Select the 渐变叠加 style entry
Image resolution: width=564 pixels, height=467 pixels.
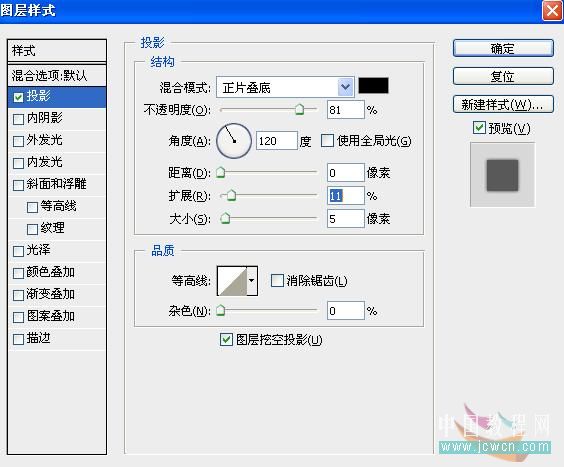click(57, 295)
